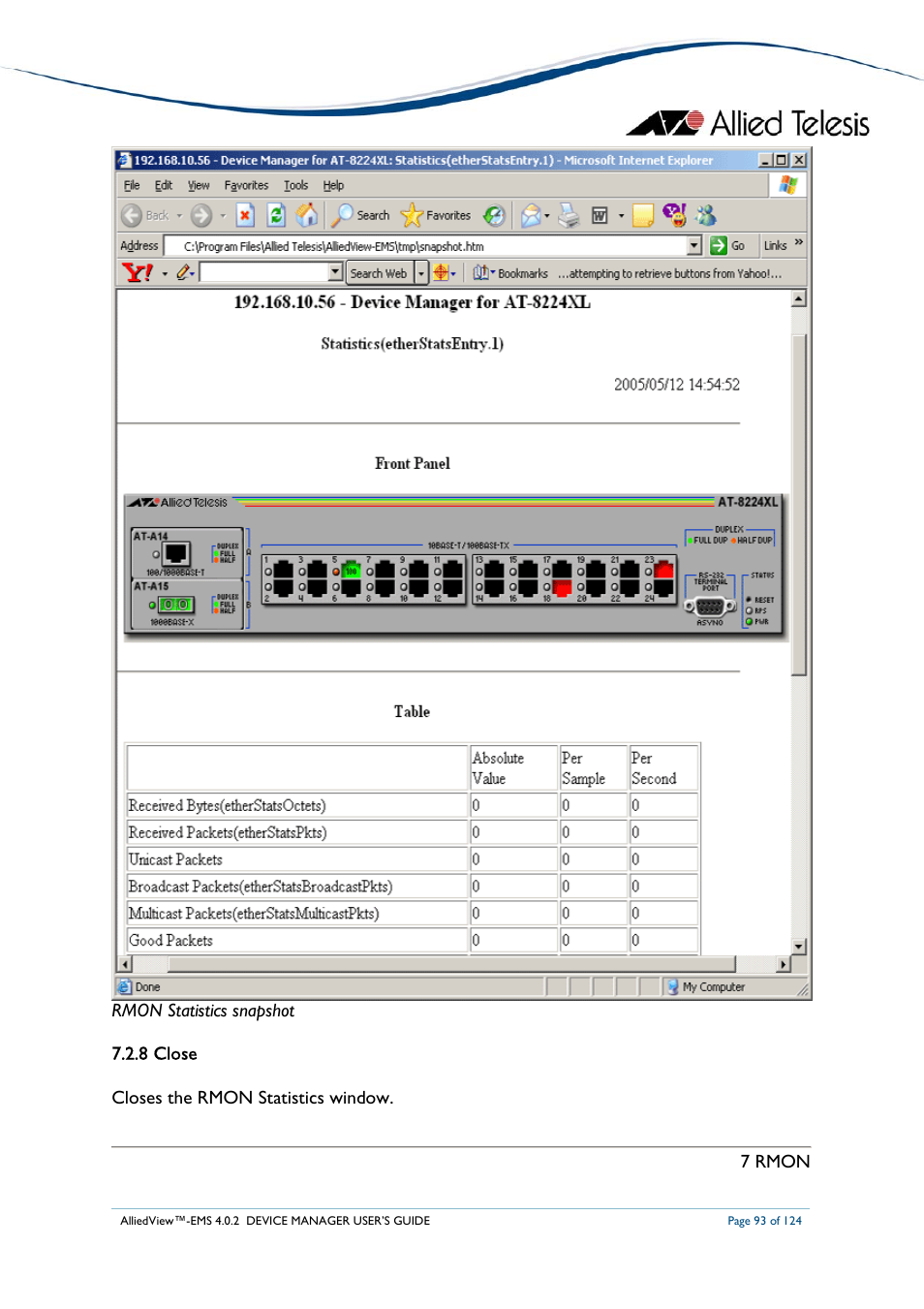Open the View menu
Viewport: 924px width, 1309px height.
point(199,185)
